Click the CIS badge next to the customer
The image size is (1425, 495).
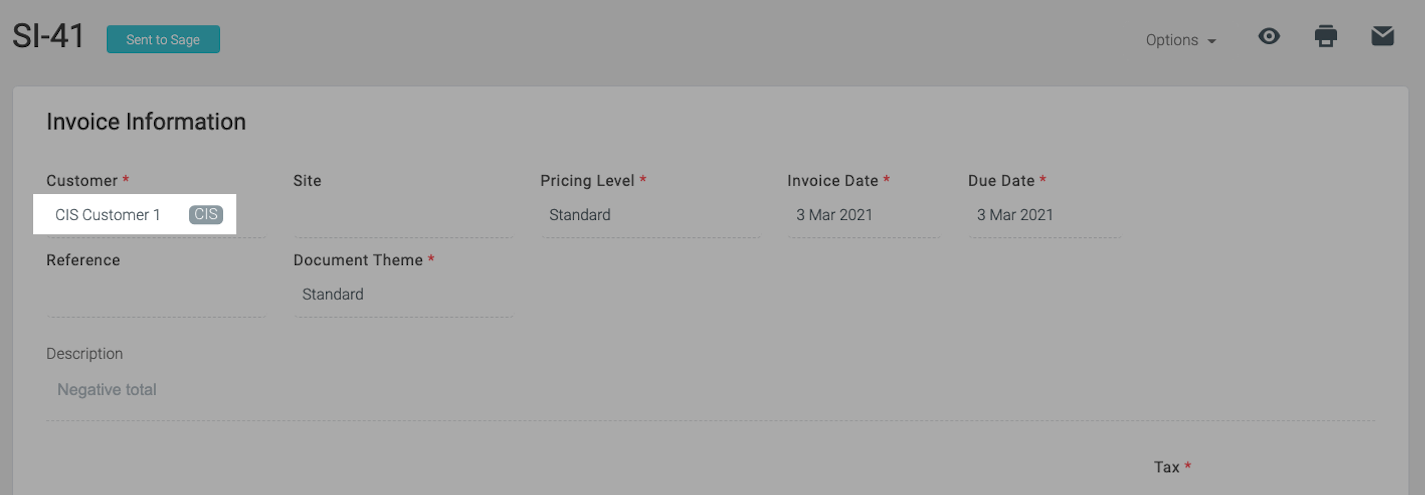pyautogui.click(x=206, y=215)
